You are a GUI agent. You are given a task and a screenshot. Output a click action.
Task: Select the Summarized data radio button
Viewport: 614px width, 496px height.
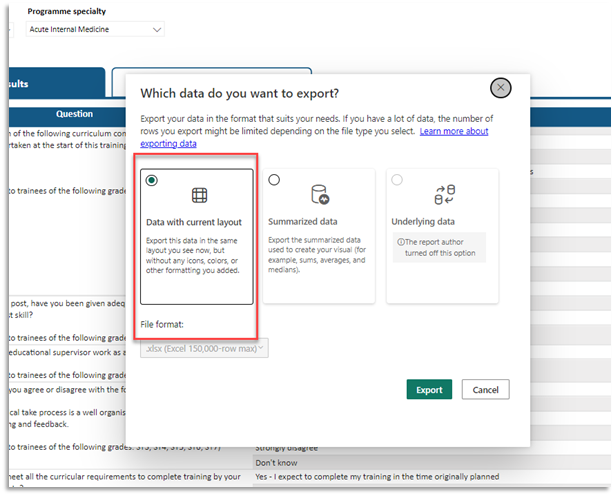274,180
